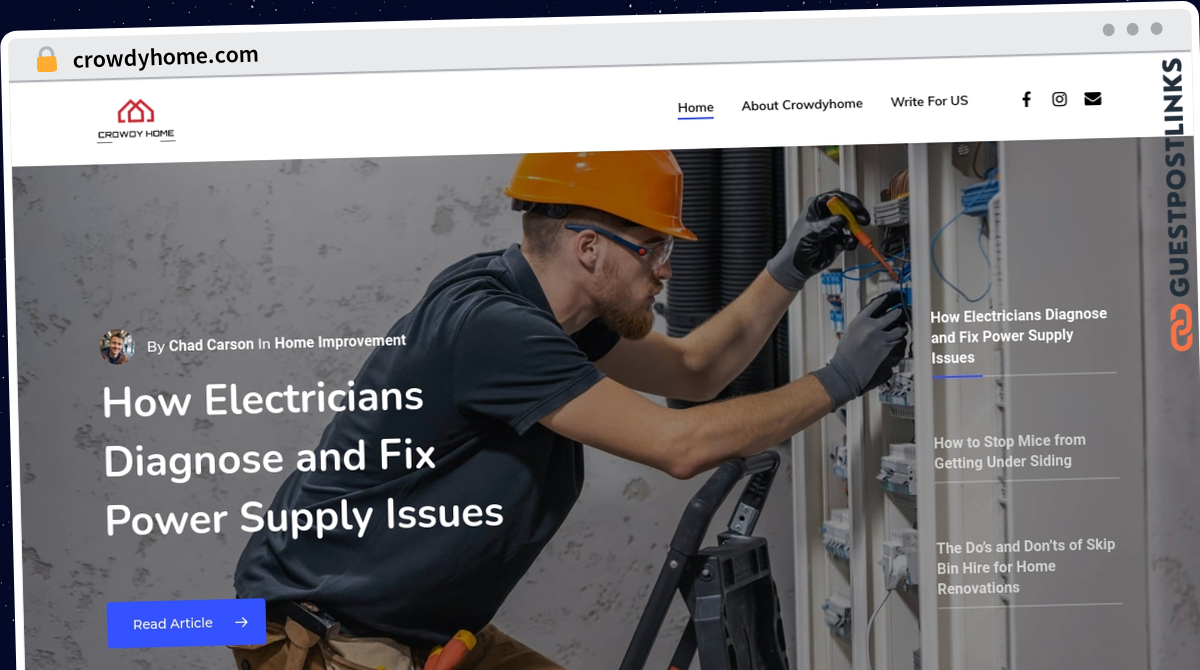Open the Write For US page
The image size is (1200, 670).
click(x=929, y=101)
